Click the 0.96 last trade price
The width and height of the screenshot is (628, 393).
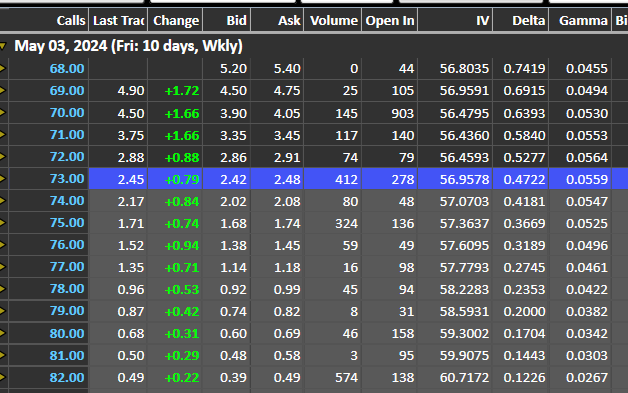[x=131, y=290]
